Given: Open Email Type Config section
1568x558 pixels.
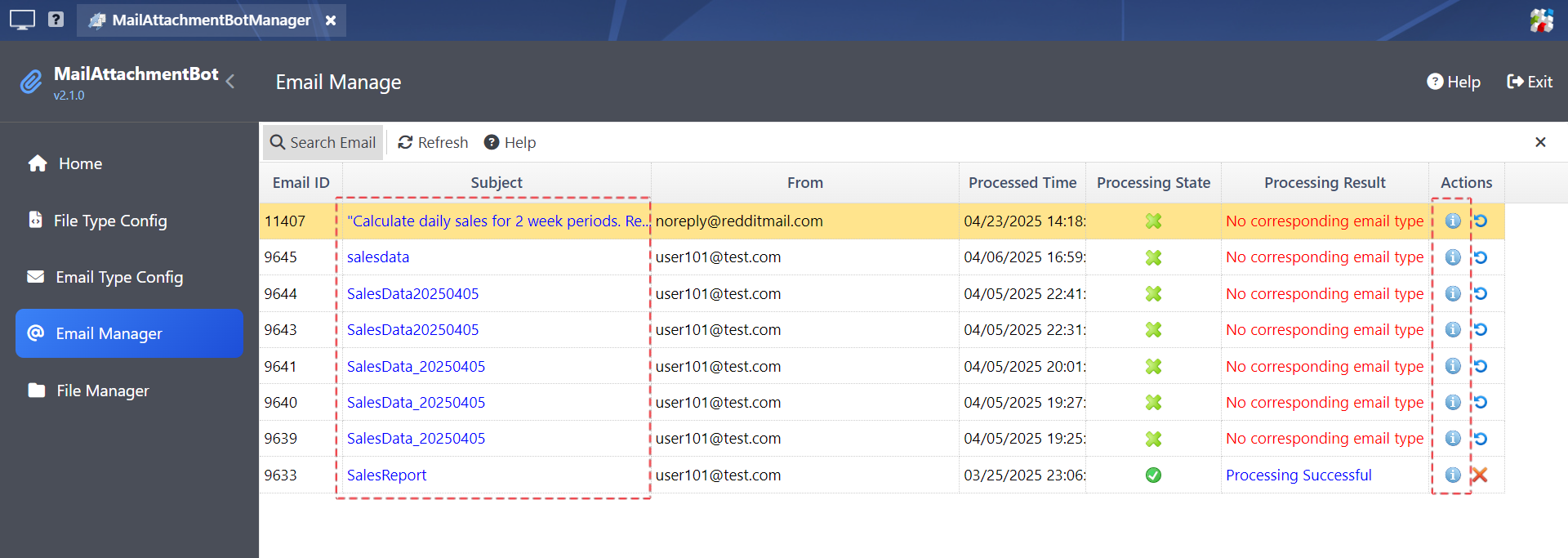Looking at the screenshot, I should click(118, 277).
